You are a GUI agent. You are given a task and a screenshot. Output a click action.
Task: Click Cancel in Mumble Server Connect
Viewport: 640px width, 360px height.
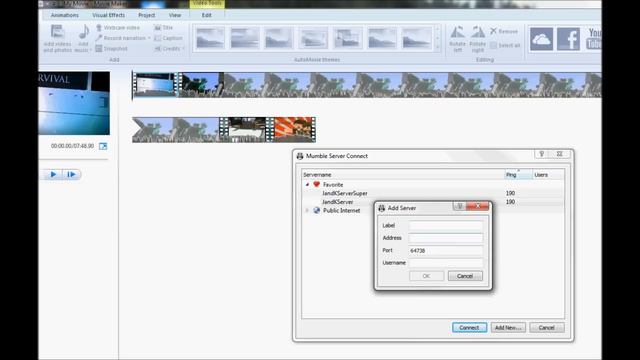tap(547, 328)
